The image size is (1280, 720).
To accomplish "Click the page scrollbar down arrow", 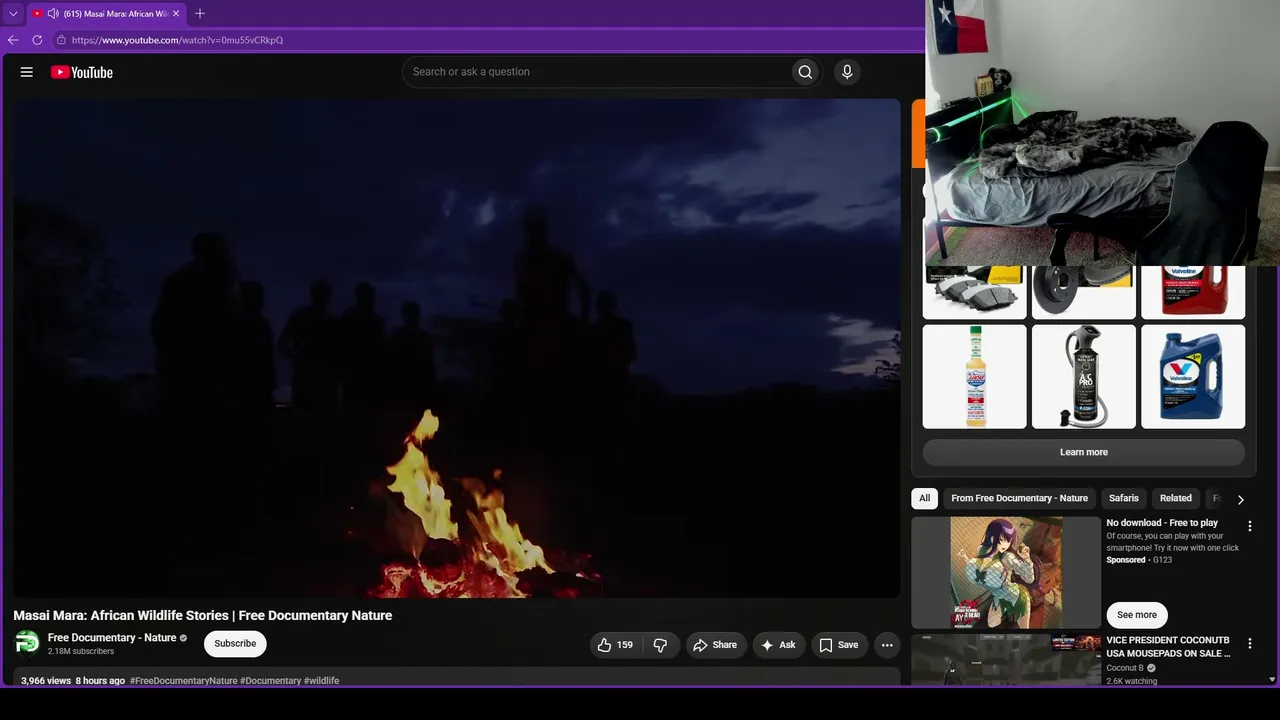I will tap(1272, 680).
